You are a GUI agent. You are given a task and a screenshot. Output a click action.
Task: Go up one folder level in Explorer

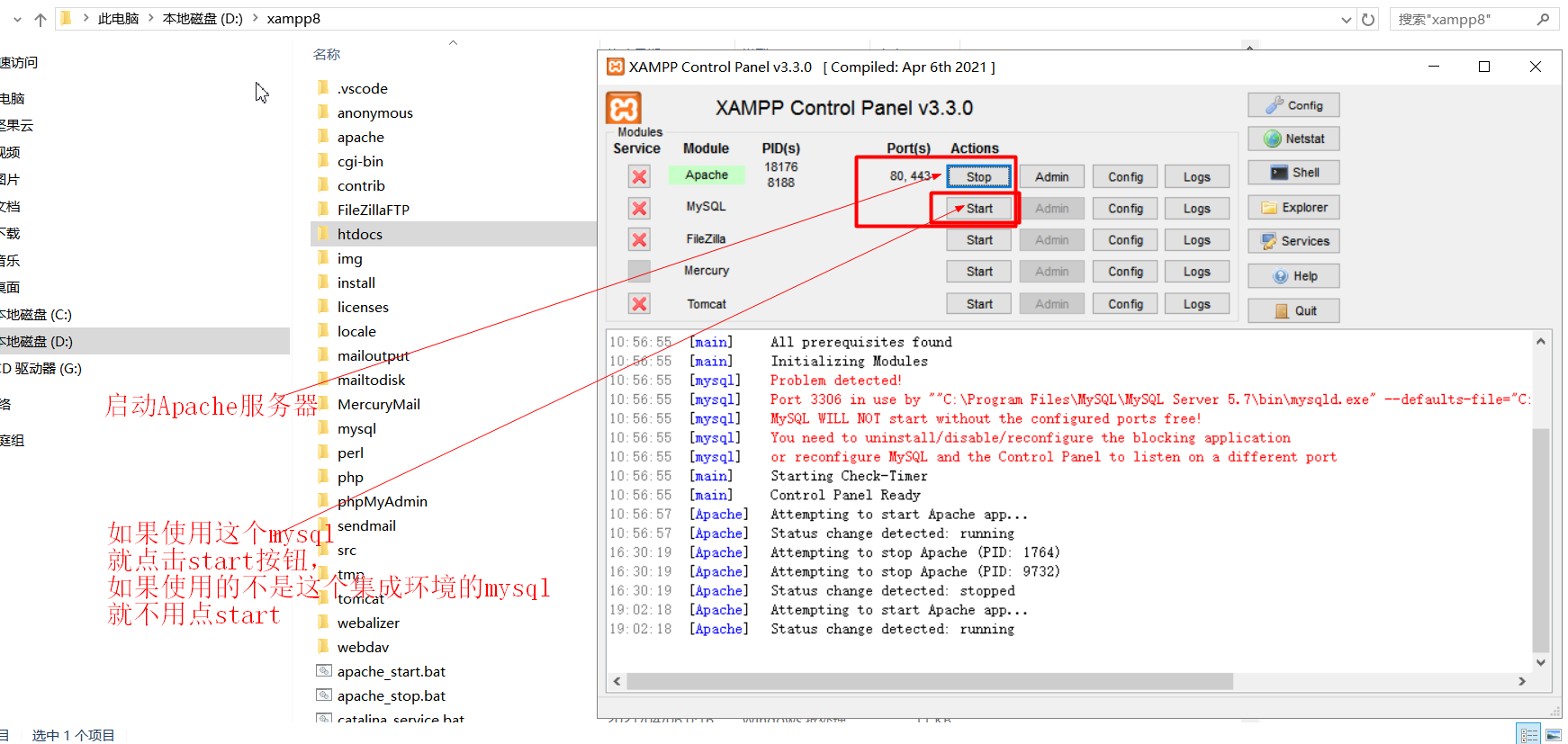point(41,19)
